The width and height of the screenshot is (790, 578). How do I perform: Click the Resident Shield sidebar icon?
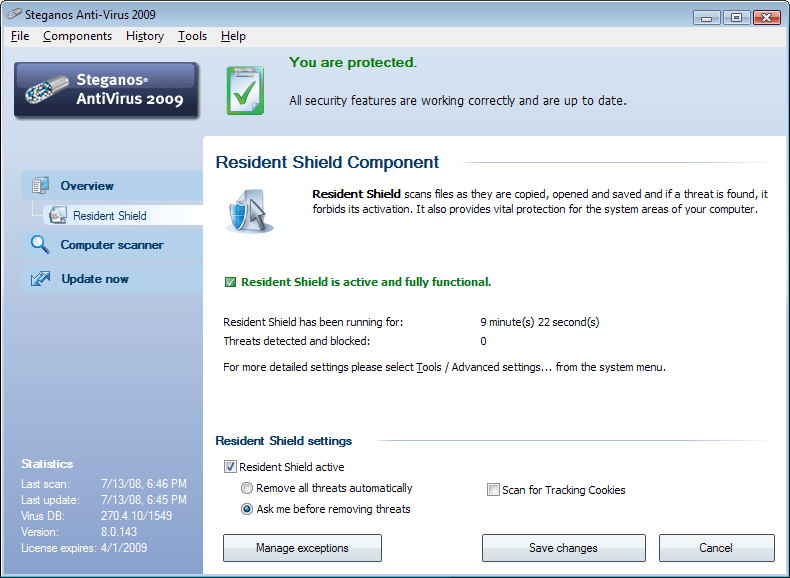pyautogui.click(x=57, y=215)
